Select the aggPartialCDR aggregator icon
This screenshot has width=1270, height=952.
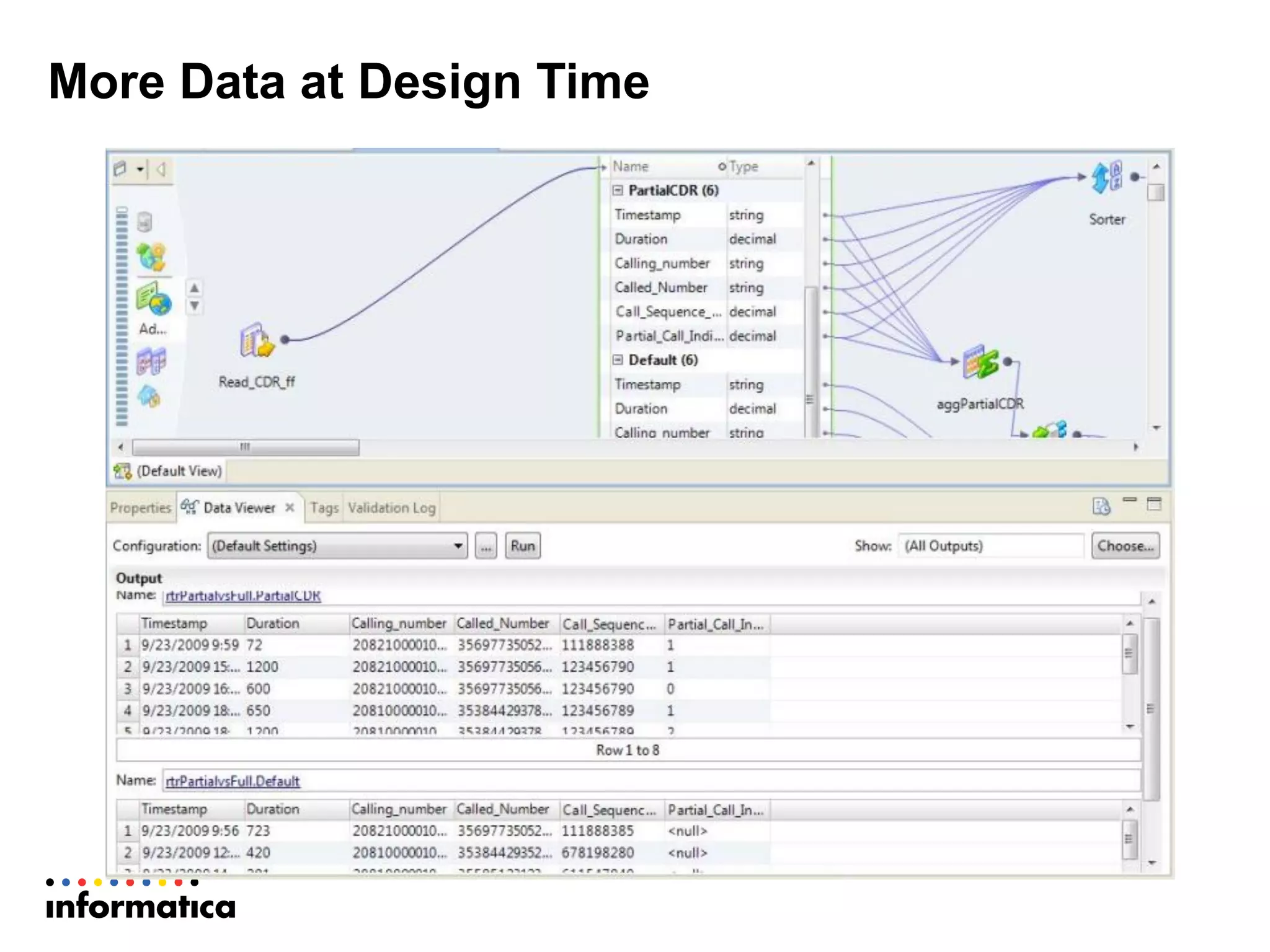click(980, 362)
